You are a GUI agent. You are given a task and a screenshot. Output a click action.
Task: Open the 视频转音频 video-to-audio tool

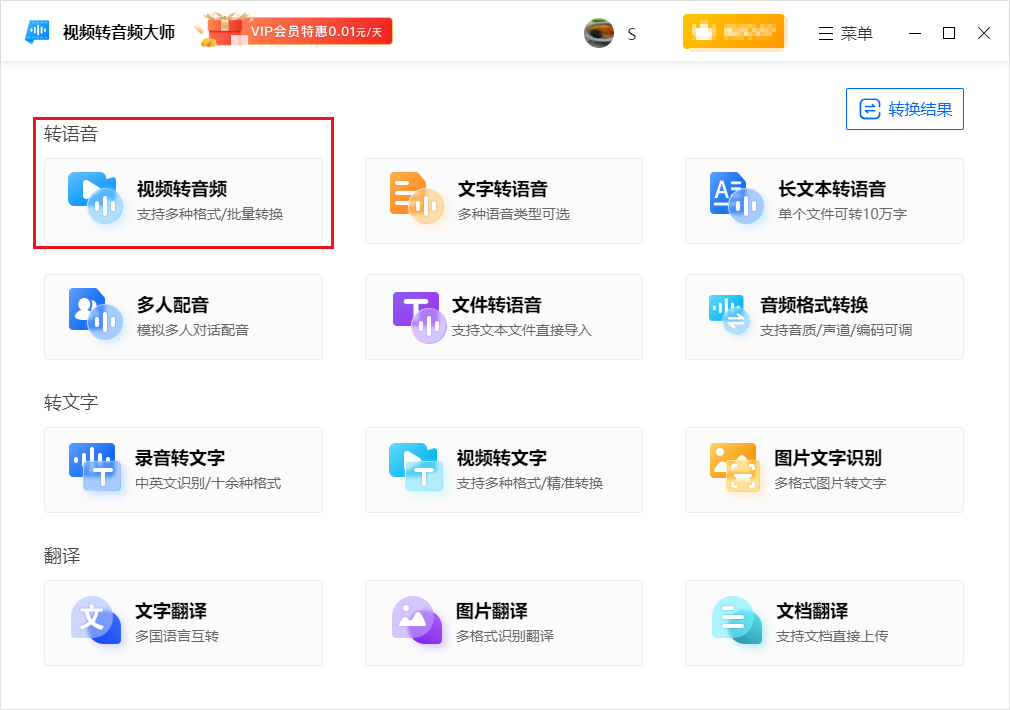(183, 200)
